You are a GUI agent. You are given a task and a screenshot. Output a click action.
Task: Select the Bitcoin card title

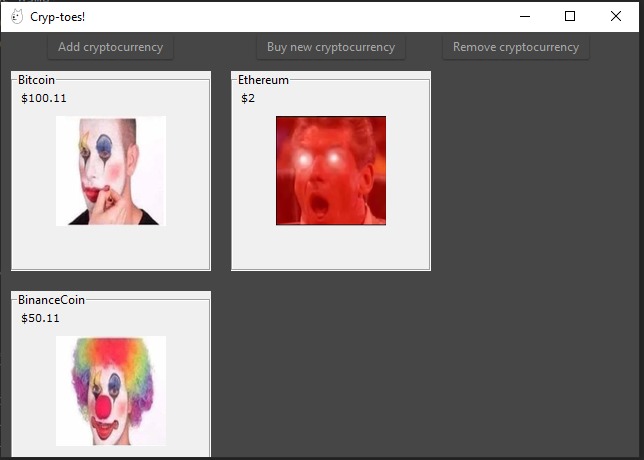[x=36, y=80]
